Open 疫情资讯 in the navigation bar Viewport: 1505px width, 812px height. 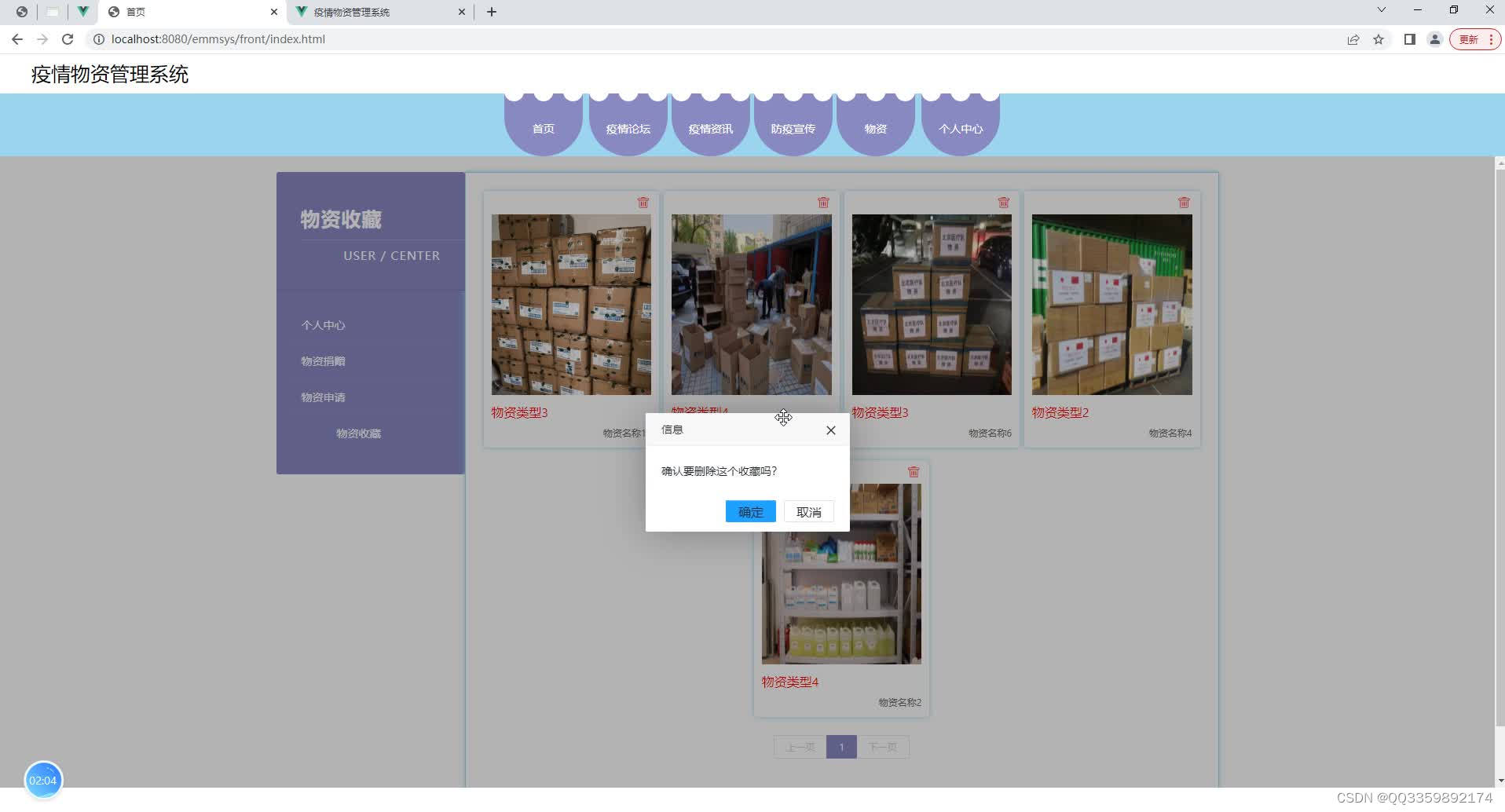pos(711,125)
